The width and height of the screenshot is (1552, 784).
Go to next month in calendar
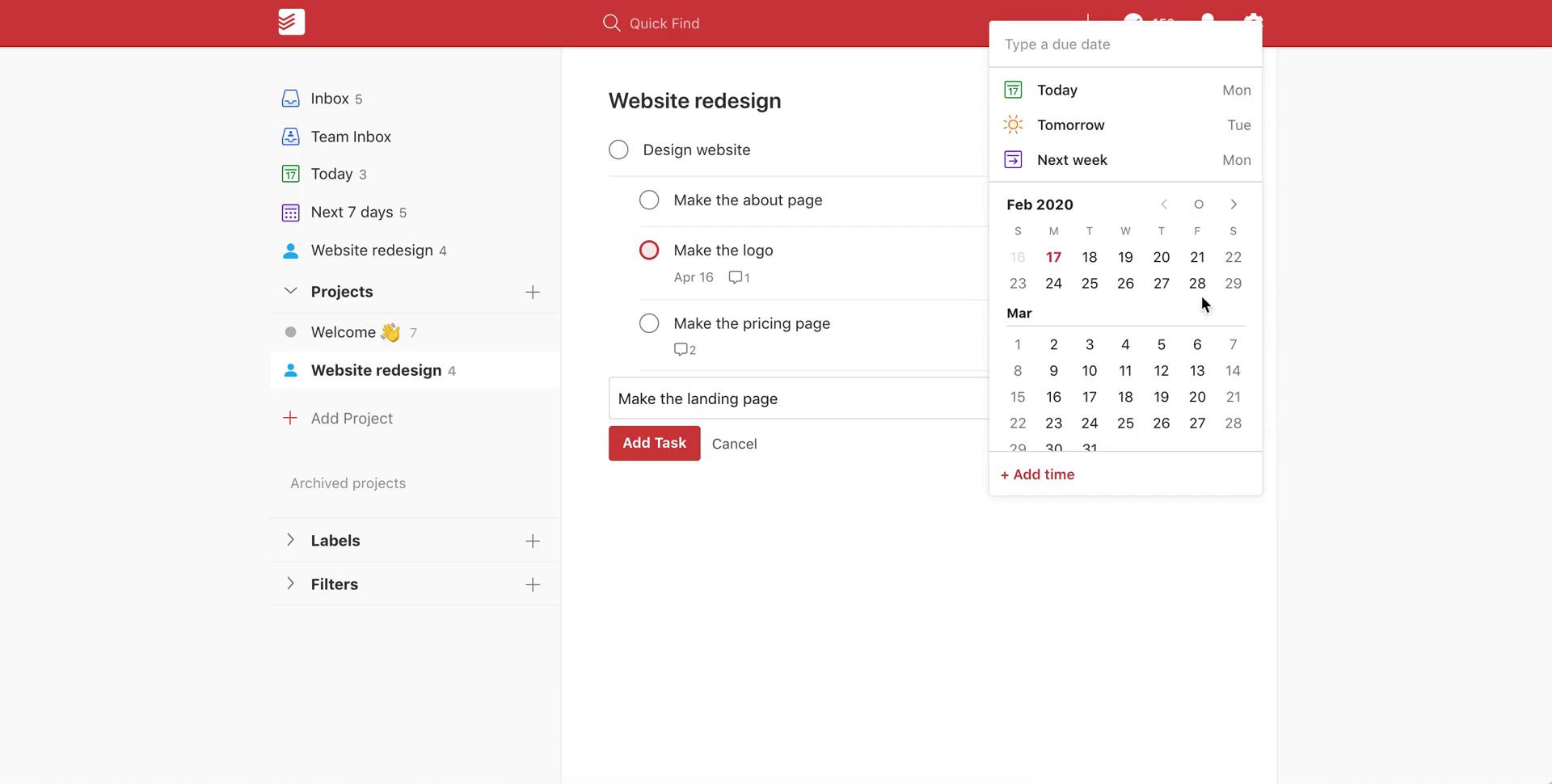(x=1234, y=204)
